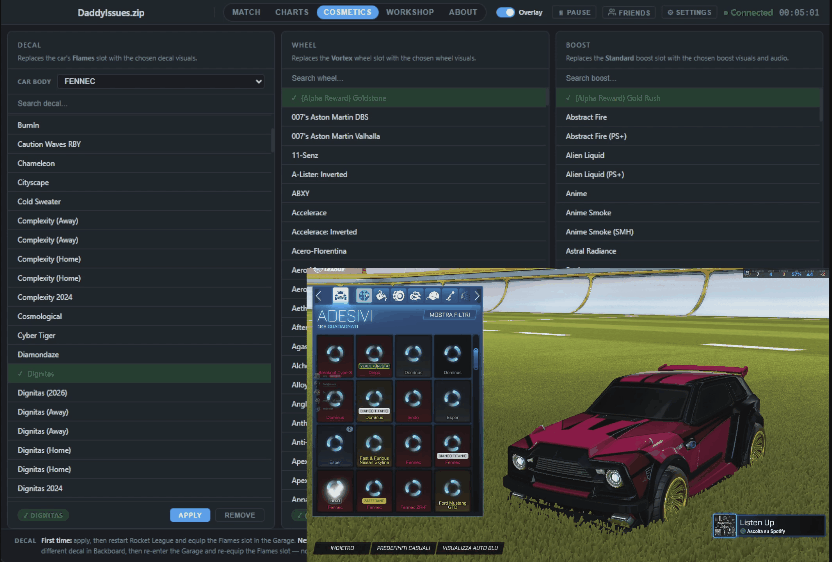Viewport: 832px width, 562px height.
Task: Select the Ford Mustang GTD decal tile
Action: tap(452, 491)
